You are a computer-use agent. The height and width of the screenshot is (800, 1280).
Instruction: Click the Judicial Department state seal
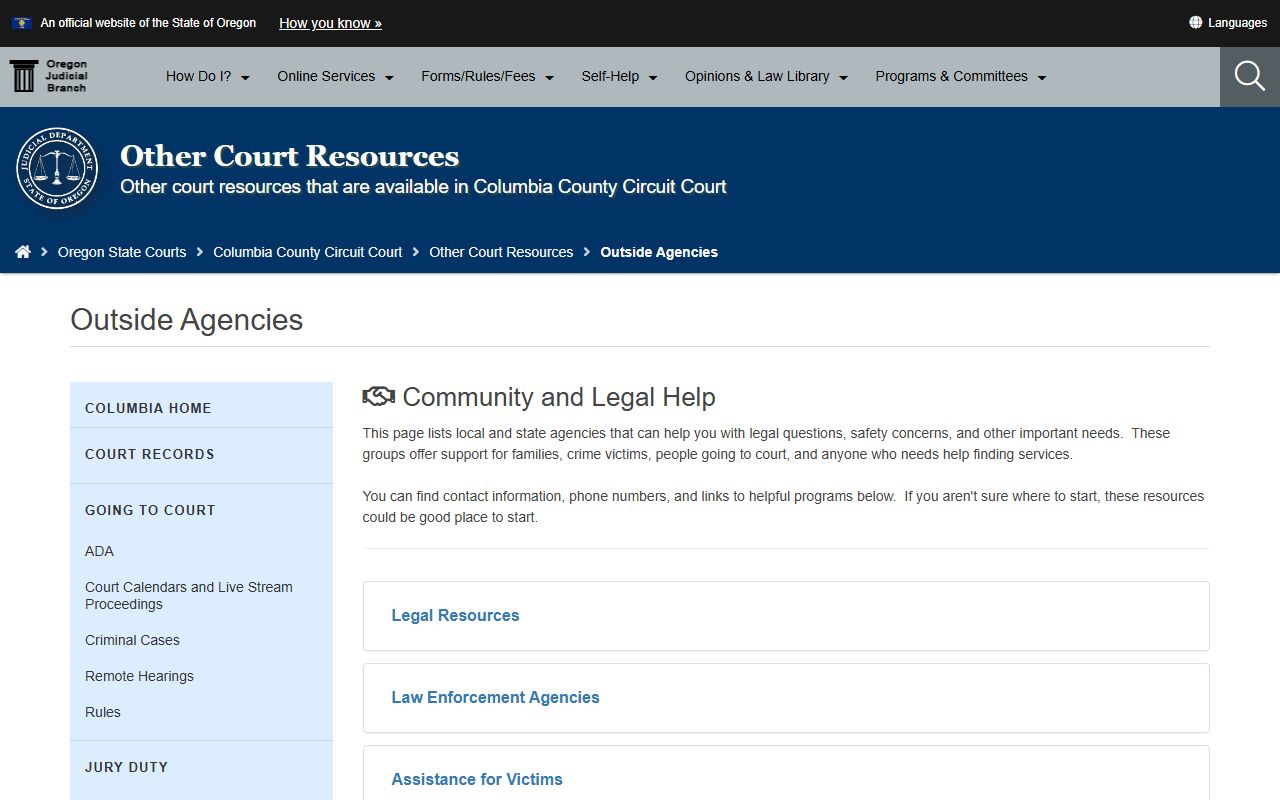(57, 168)
